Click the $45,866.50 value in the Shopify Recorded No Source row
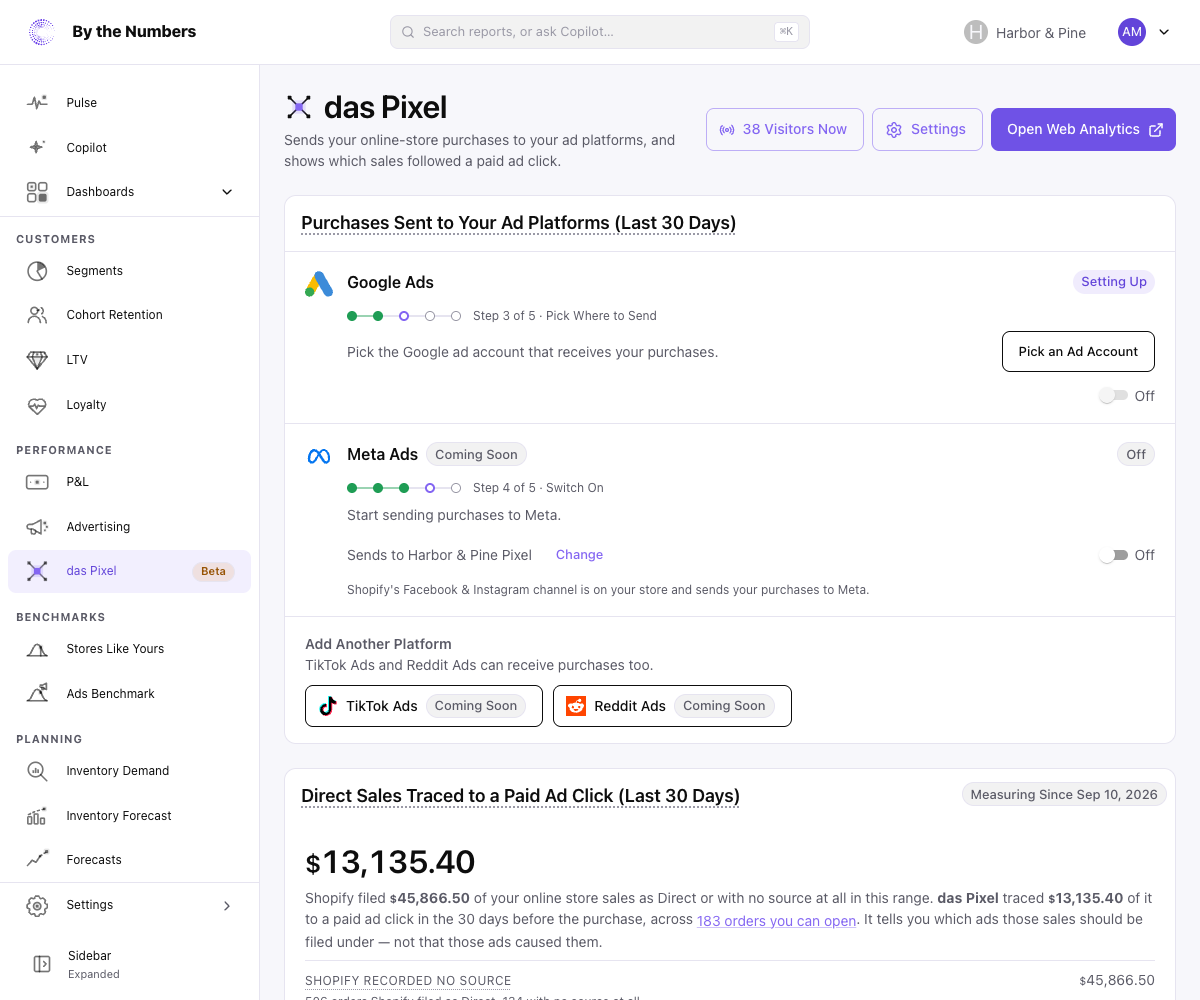Screen dimensions: 1200x1000 click(1117, 981)
